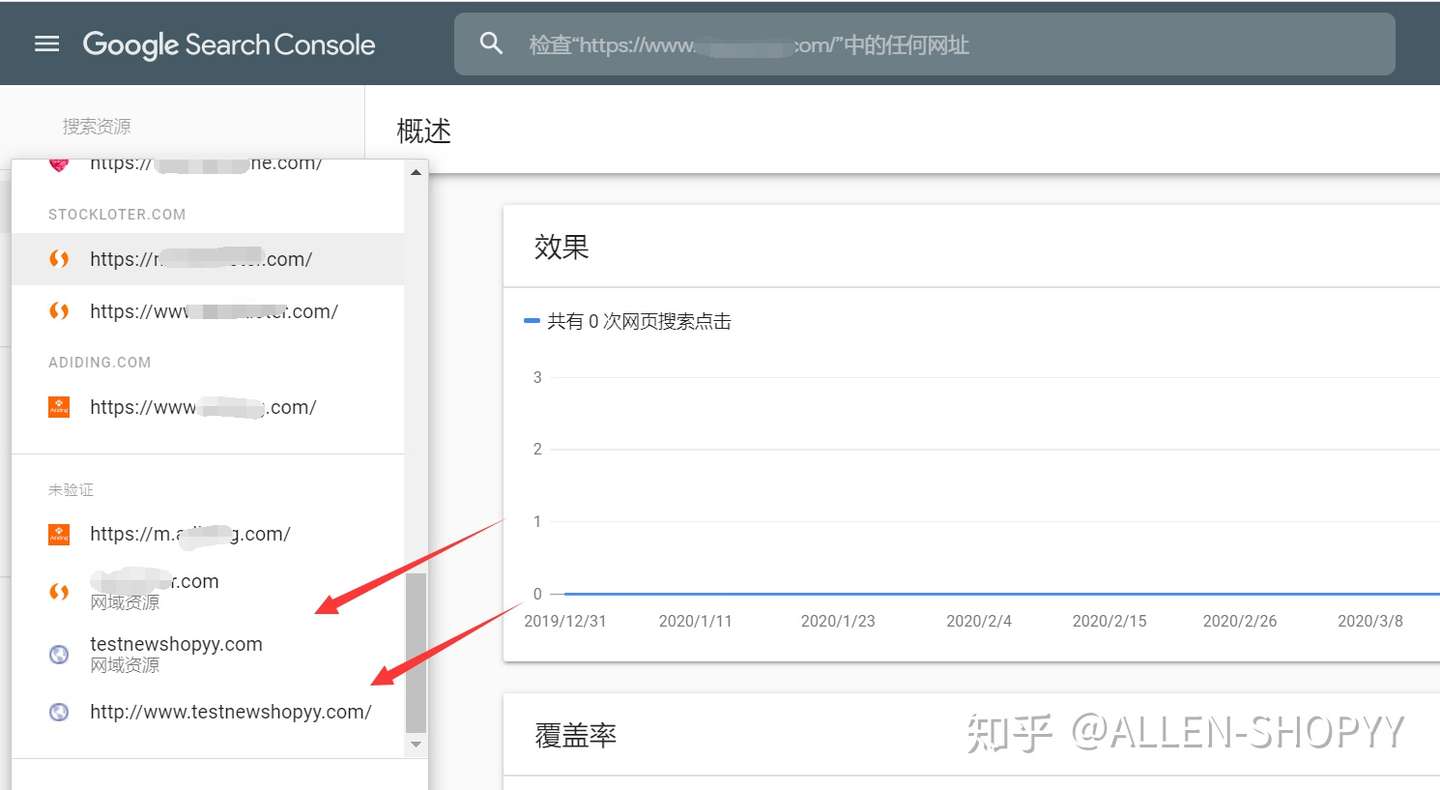Click Adiding favicon under ADIDING.COM header

coord(59,407)
